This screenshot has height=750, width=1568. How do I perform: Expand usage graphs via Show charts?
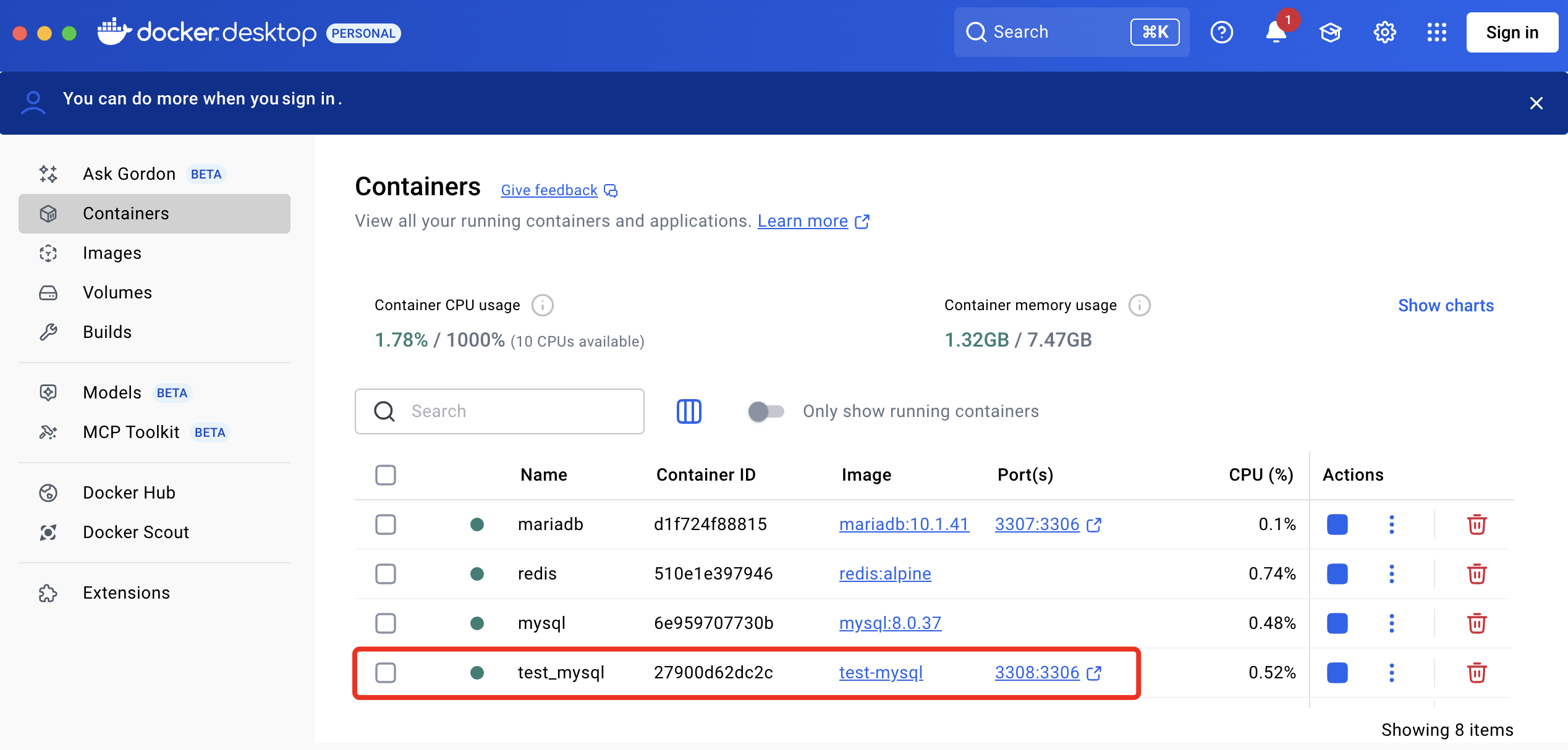click(1446, 305)
